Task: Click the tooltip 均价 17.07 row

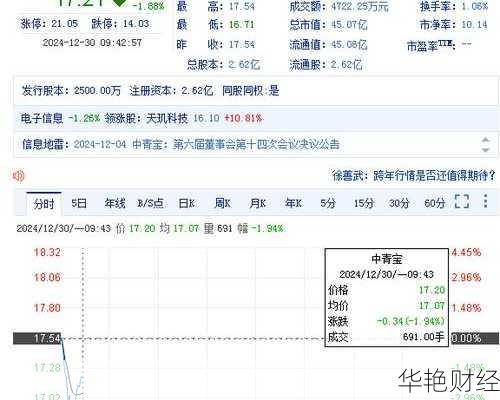Action: (387, 306)
